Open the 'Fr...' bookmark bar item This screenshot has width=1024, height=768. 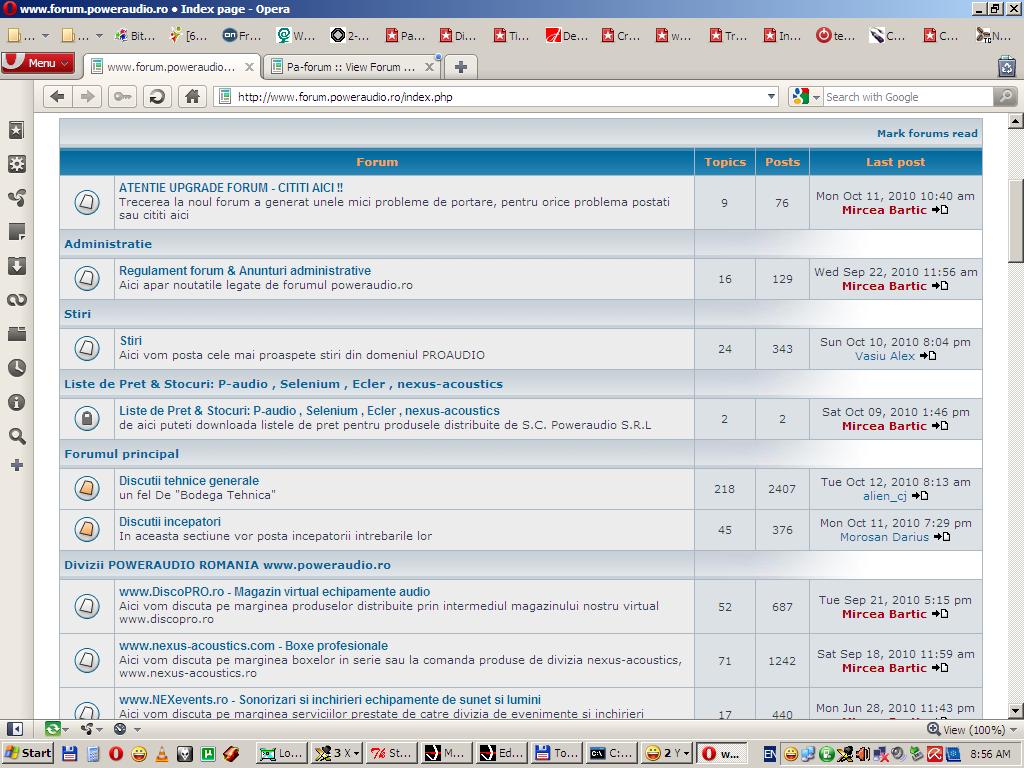(x=242, y=35)
